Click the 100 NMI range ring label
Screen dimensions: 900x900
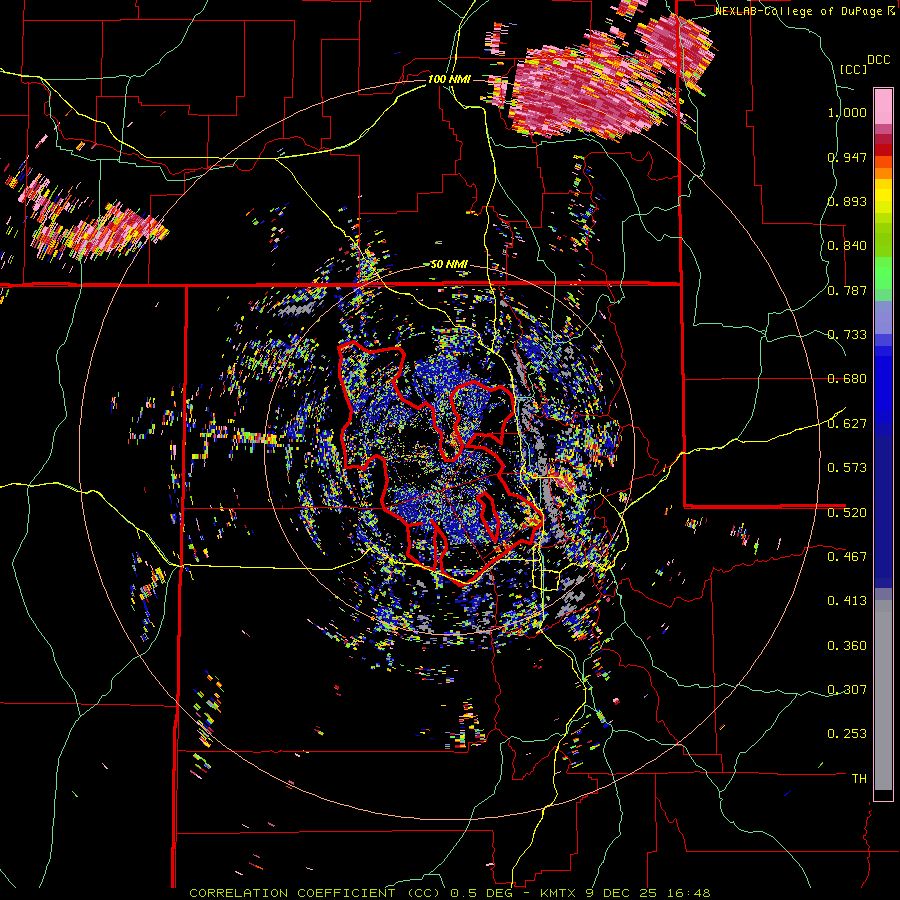click(449, 79)
